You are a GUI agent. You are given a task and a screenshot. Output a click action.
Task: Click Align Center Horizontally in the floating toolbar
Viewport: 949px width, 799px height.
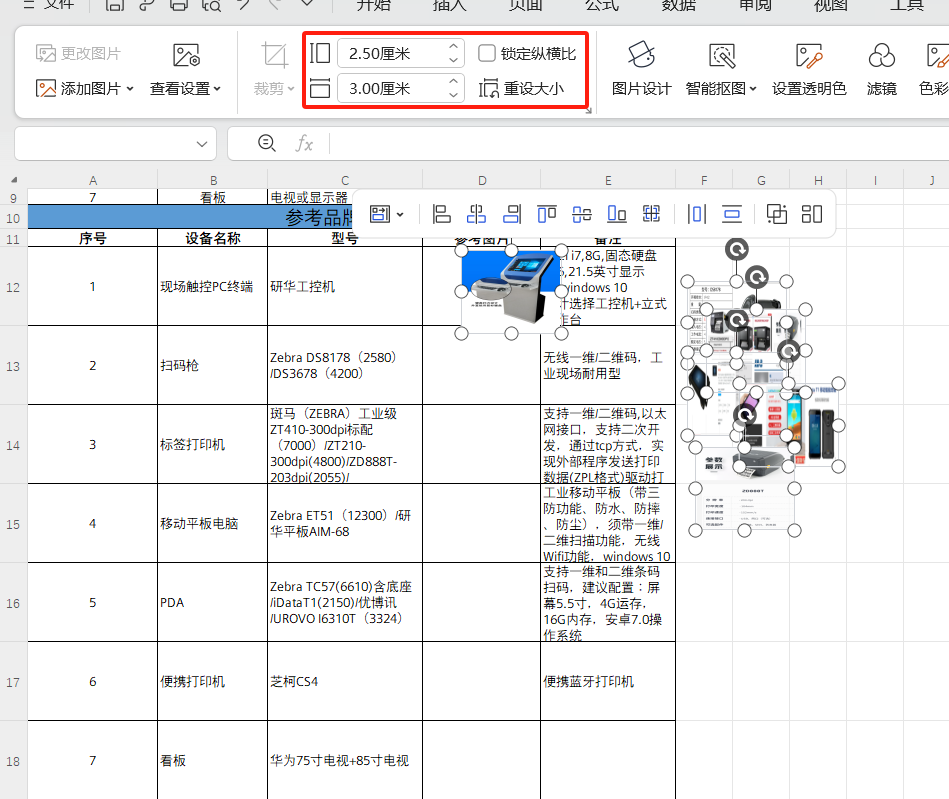pyautogui.click(x=476, y=214)
